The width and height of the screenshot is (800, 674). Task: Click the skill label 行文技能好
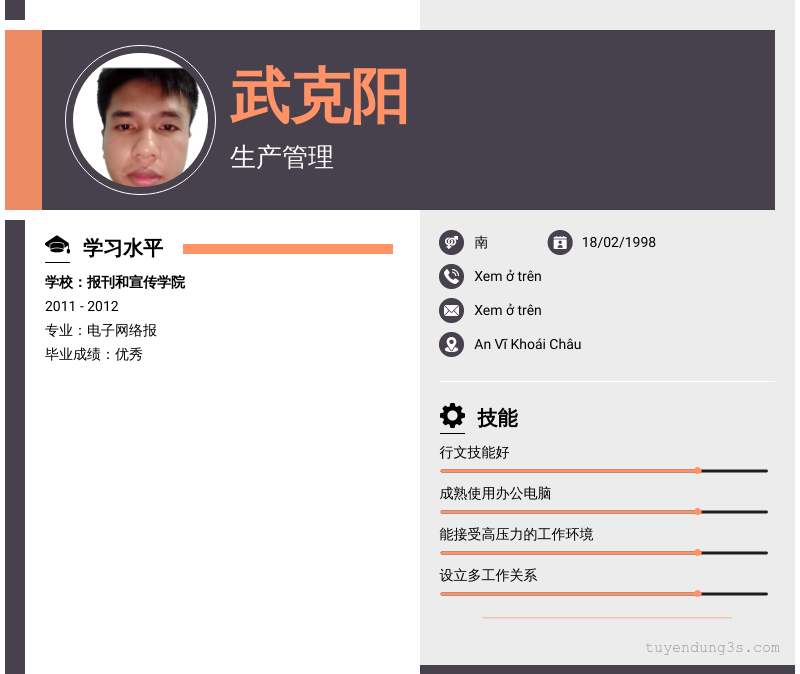(x=474, y=453)
